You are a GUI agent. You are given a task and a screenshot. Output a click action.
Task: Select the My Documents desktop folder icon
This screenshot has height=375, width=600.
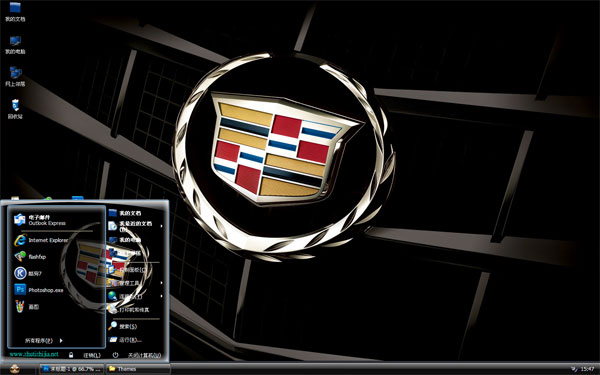click(15, 11)
